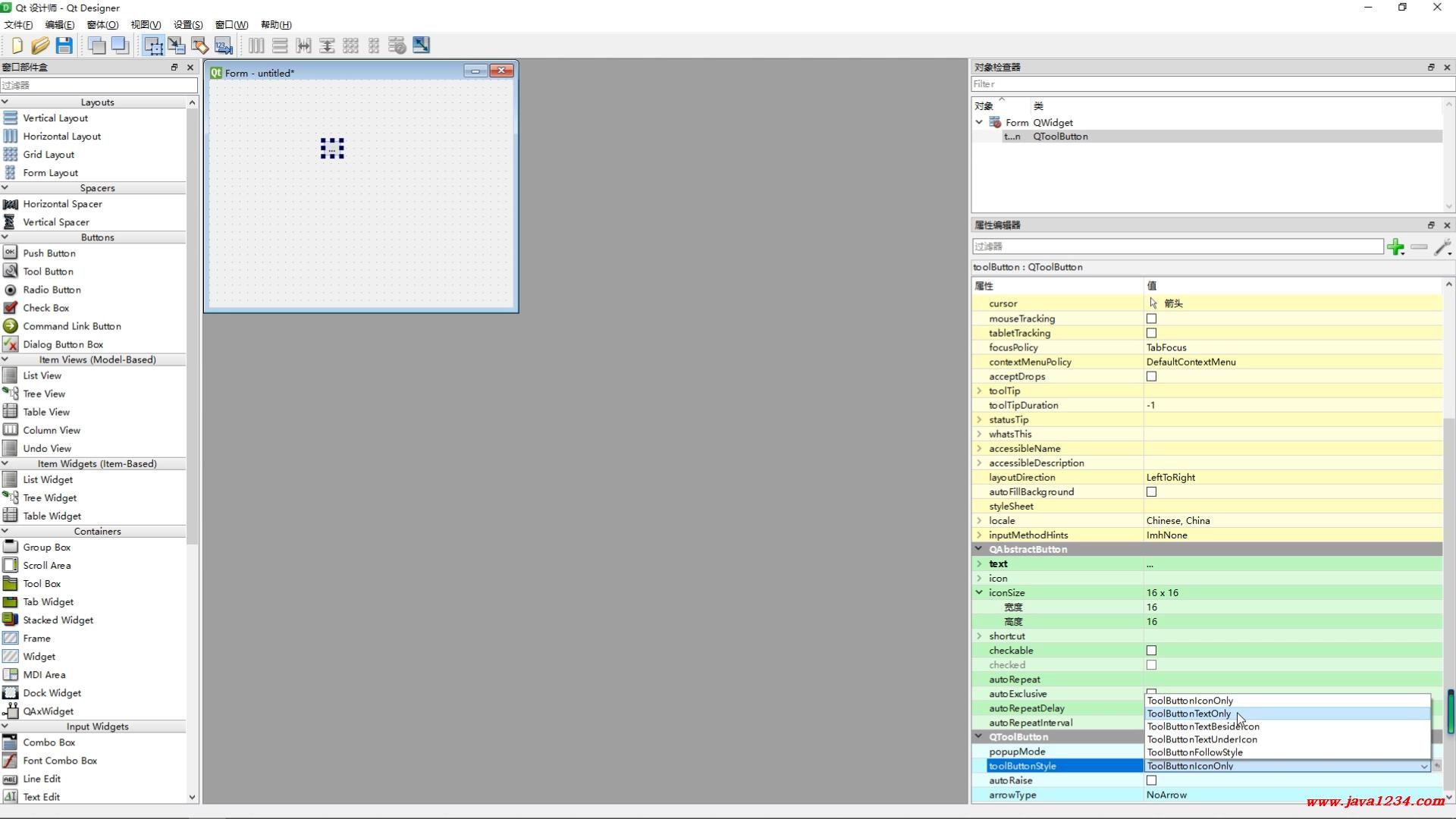Click green plus add property icon

tap(1395, 246)
